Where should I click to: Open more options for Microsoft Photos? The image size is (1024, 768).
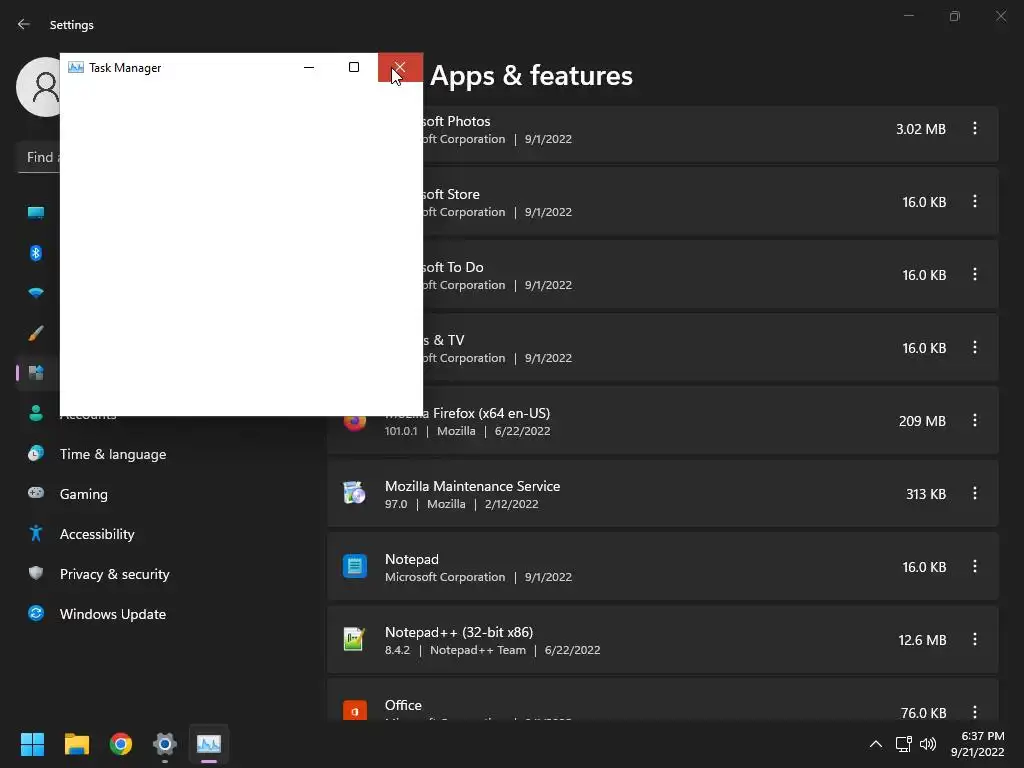[x=975, y=129]
